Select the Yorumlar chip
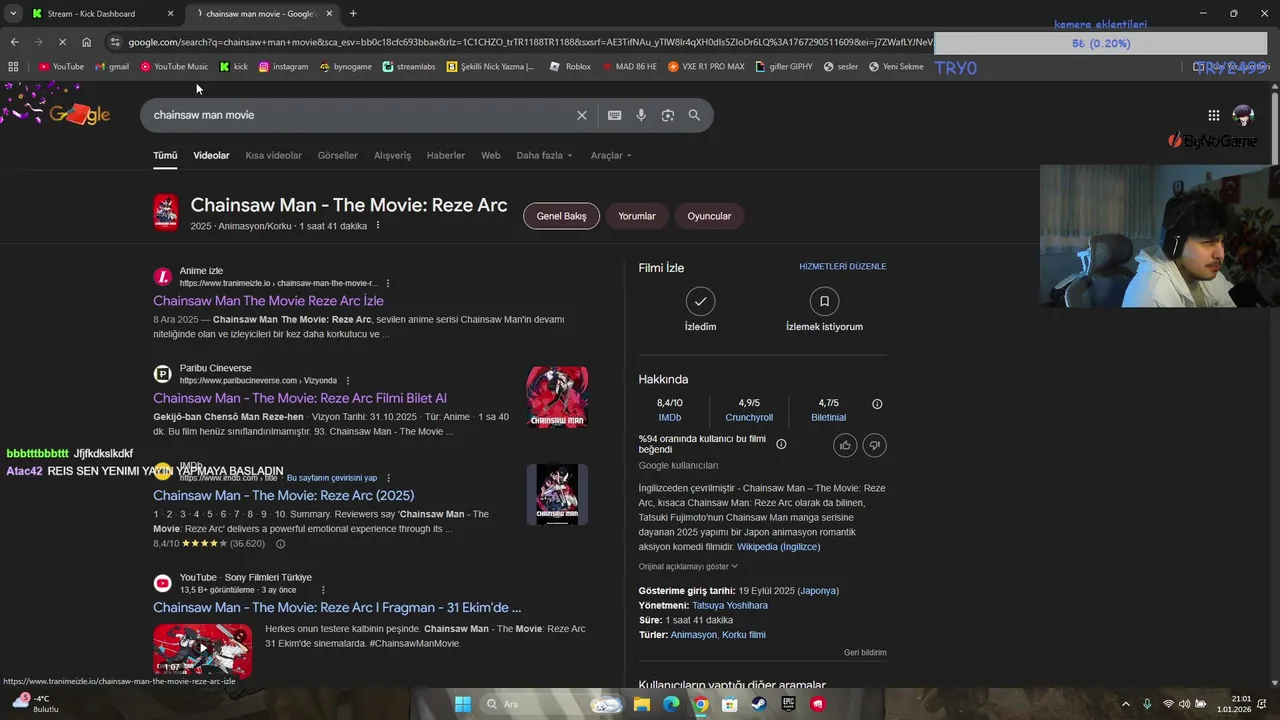This screenshot has height=720, width=1280. [637, 216]
